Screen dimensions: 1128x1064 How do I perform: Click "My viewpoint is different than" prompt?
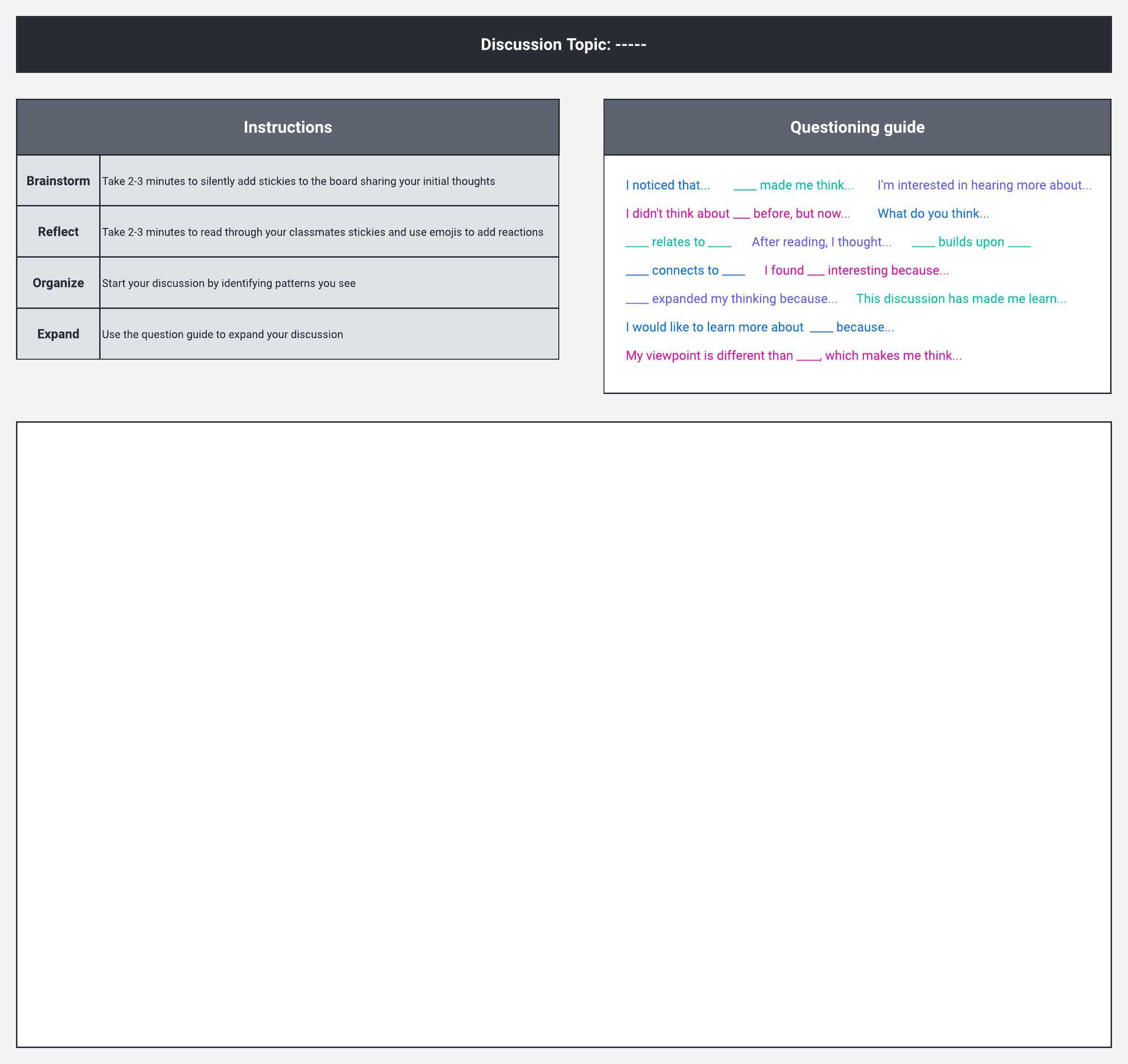793,355
